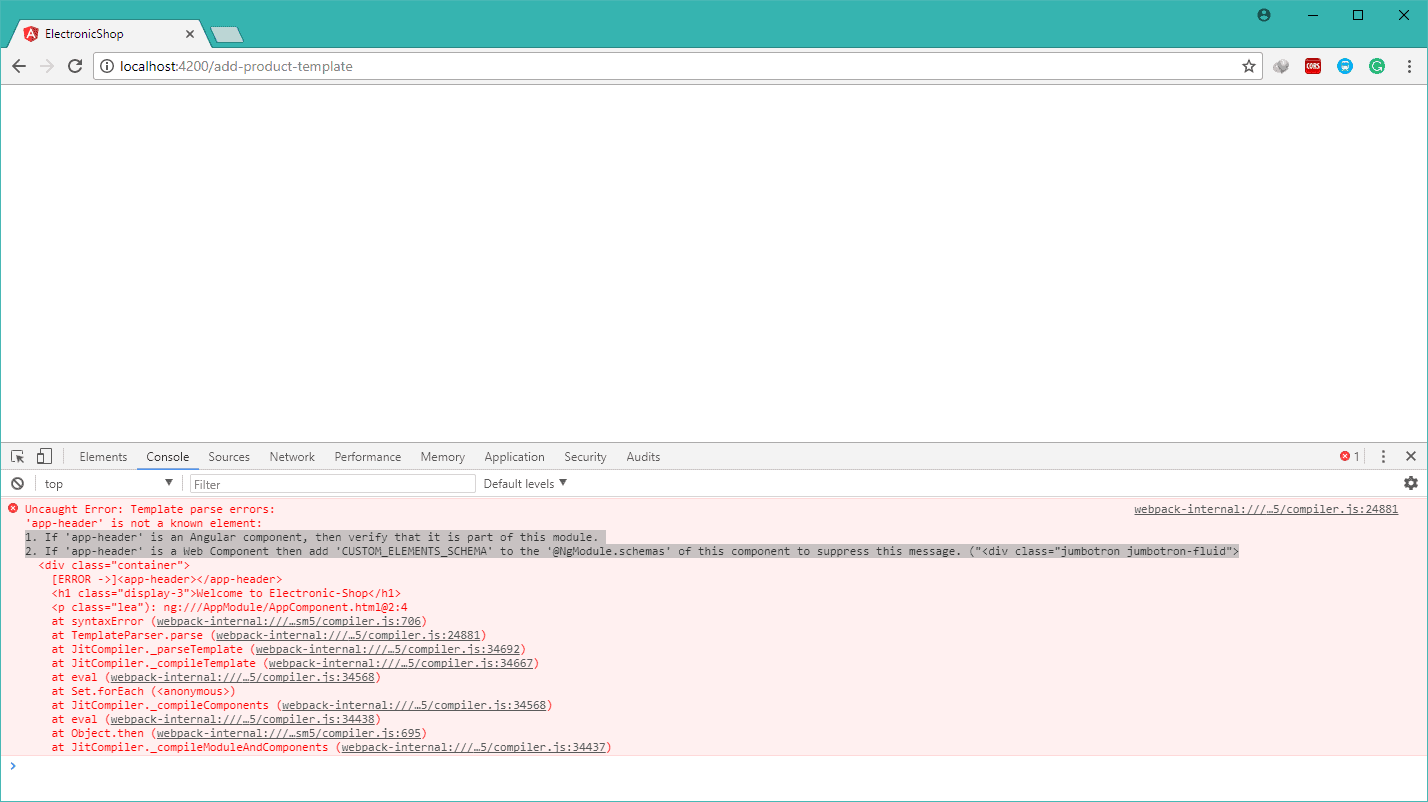Clear the console with the ban icon
1428x802 pixels.
17,484
